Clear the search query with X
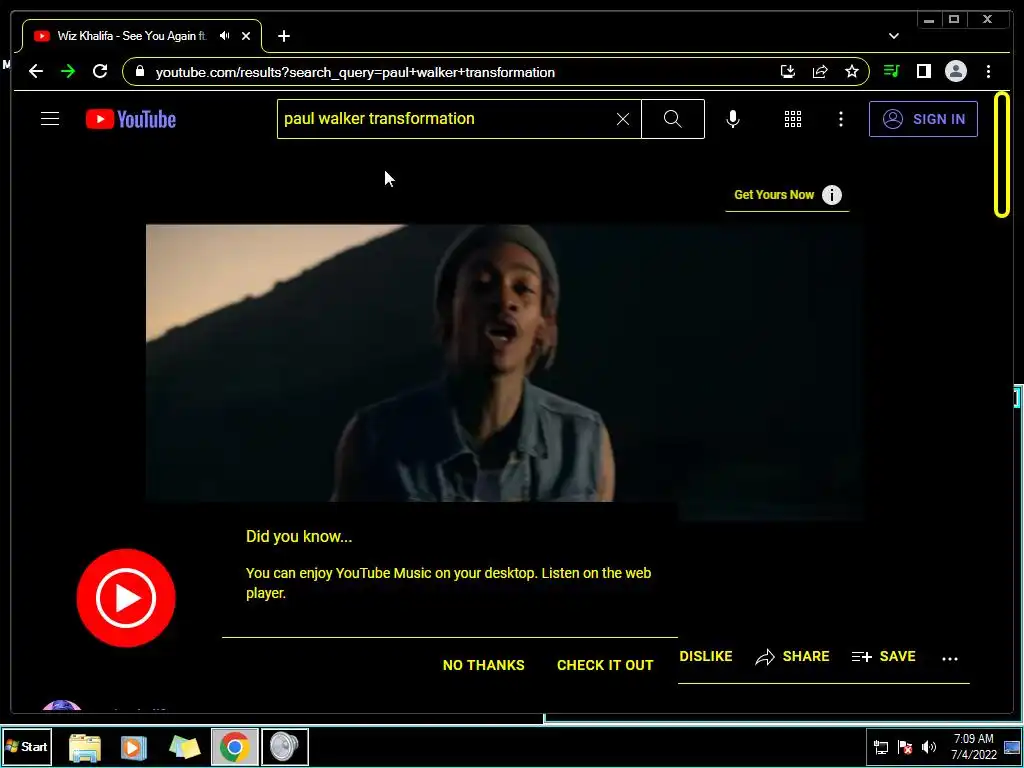 [623, 119]
